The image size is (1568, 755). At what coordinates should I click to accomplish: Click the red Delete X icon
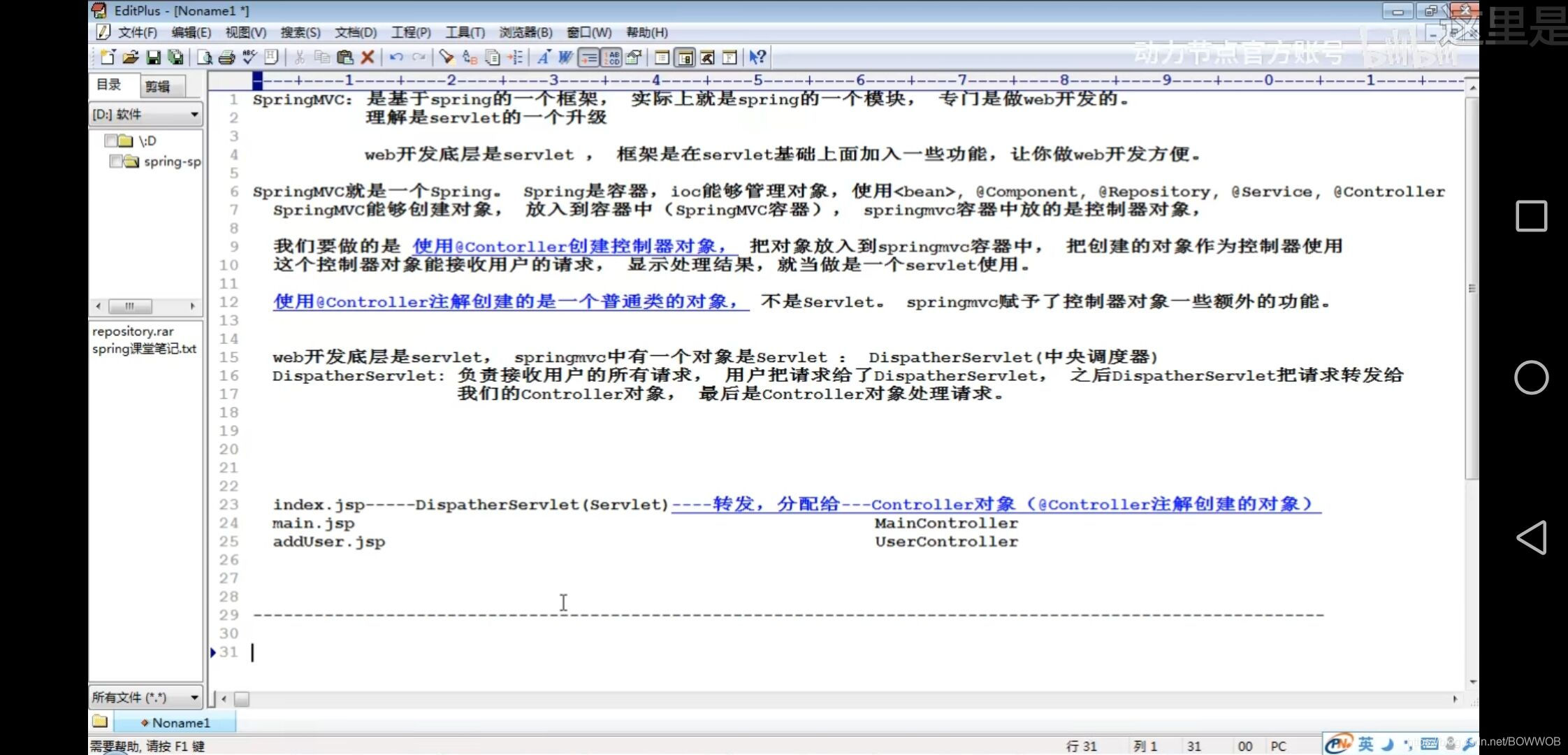[368, 57]
